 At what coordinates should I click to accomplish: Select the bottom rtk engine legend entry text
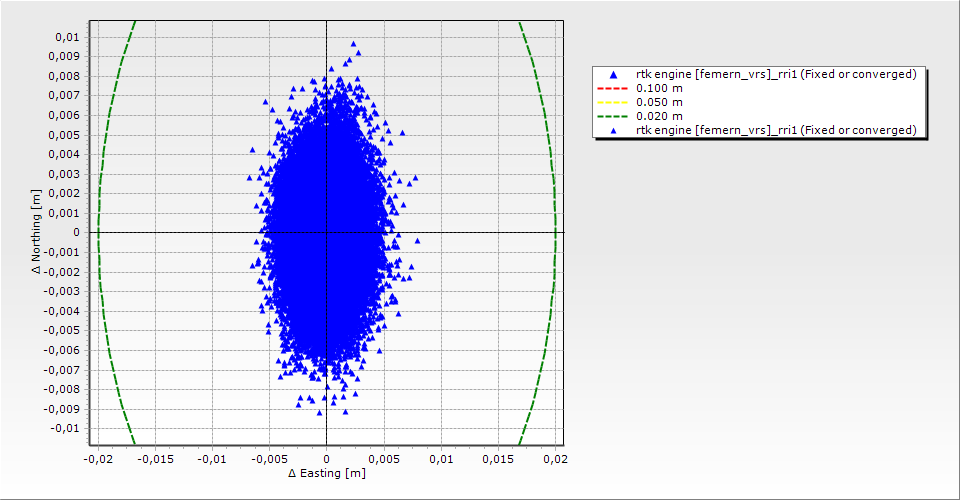(x=776, y=130)
